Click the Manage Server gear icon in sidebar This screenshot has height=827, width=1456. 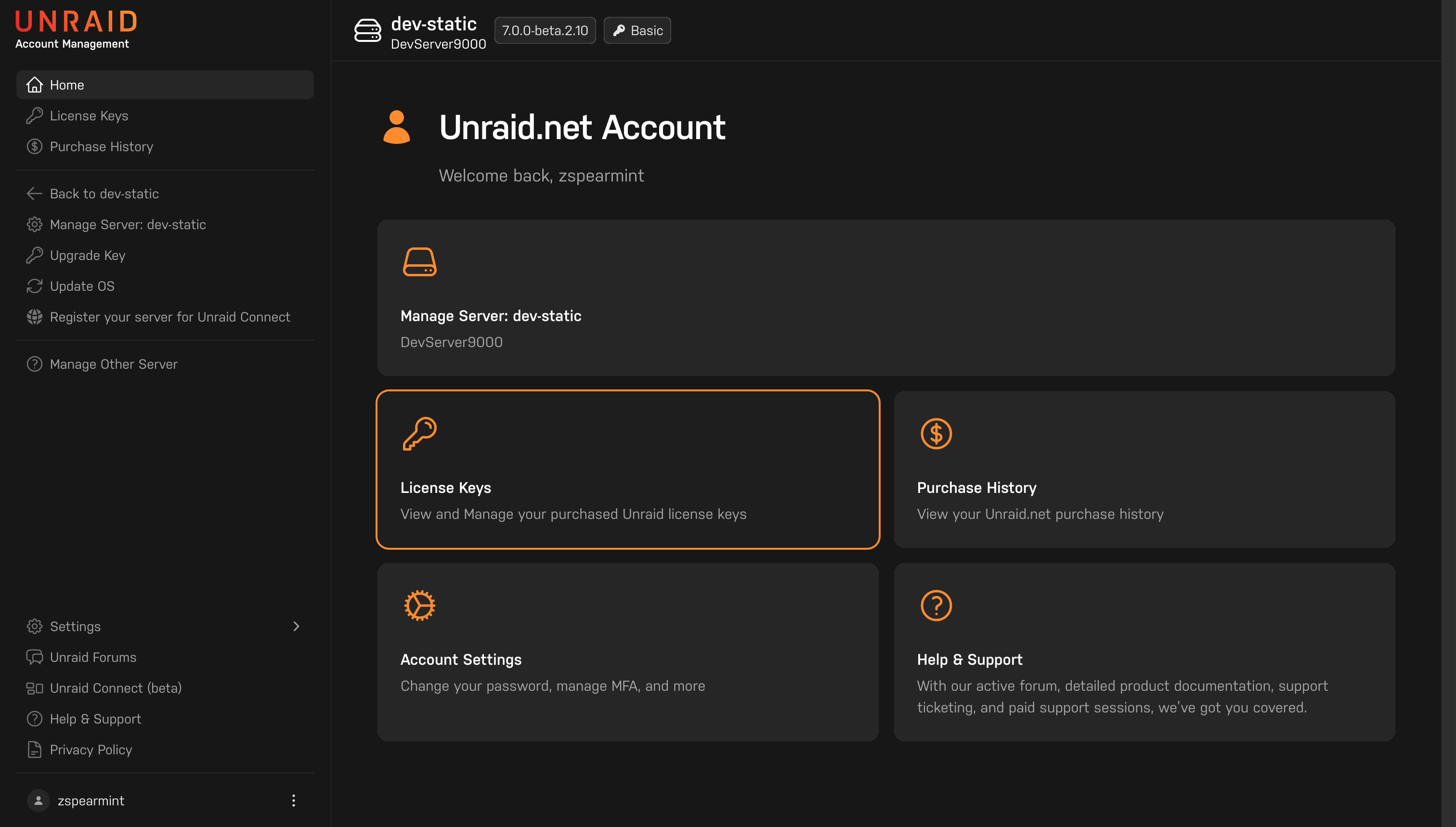(35, 224)
